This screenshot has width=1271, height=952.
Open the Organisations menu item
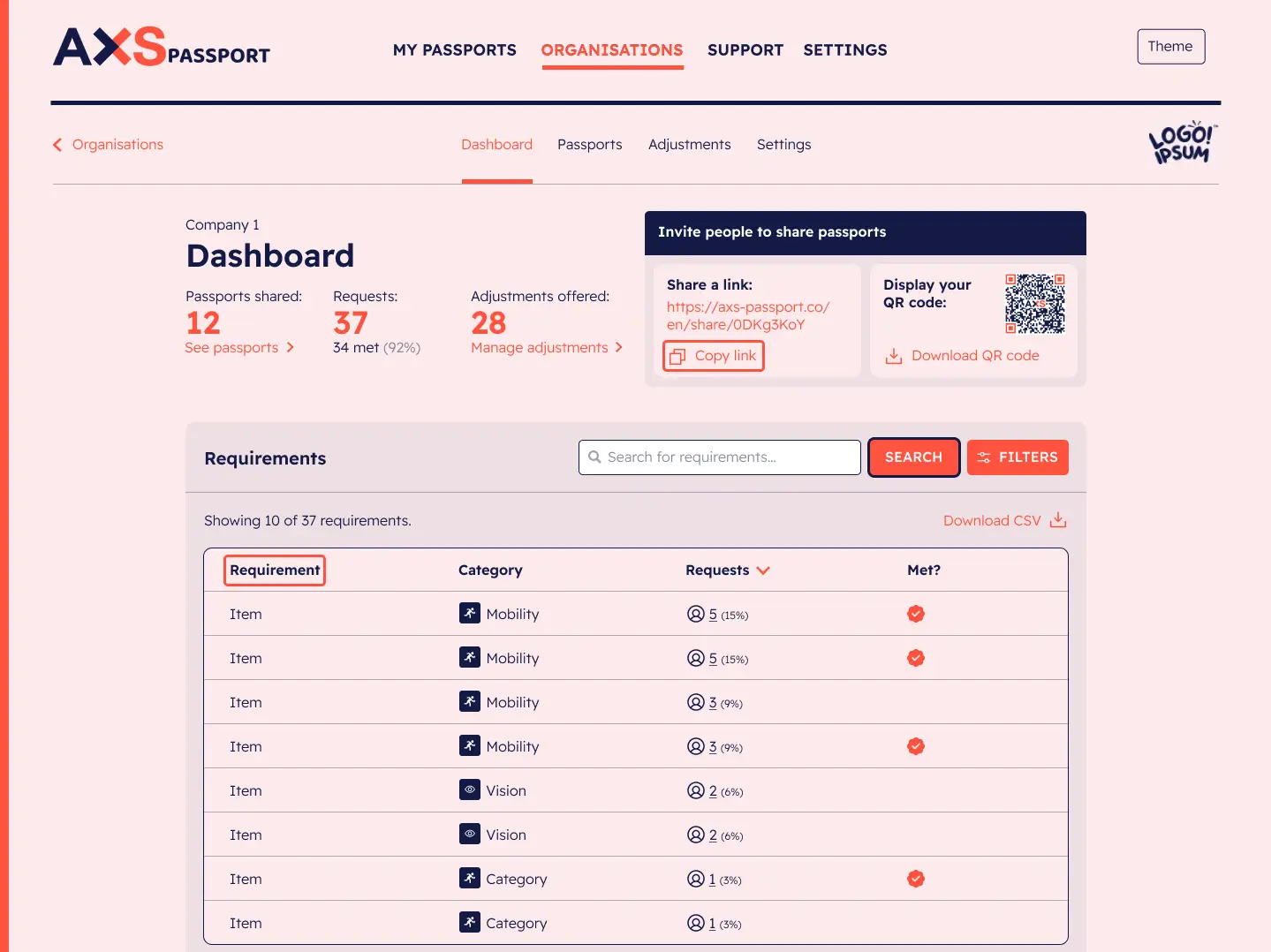click(612, 50)
